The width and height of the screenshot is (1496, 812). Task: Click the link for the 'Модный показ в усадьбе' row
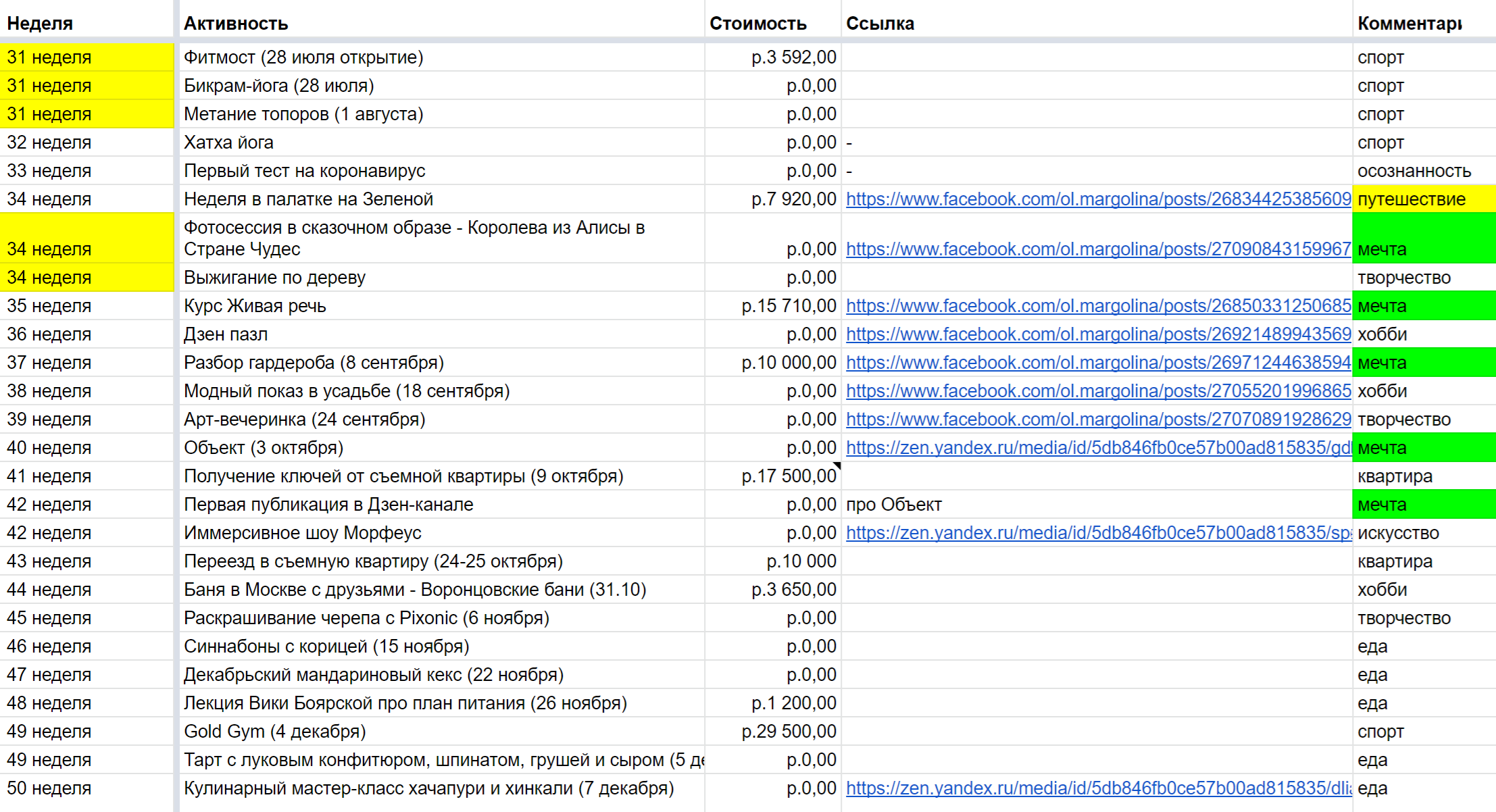point(1098,391)
